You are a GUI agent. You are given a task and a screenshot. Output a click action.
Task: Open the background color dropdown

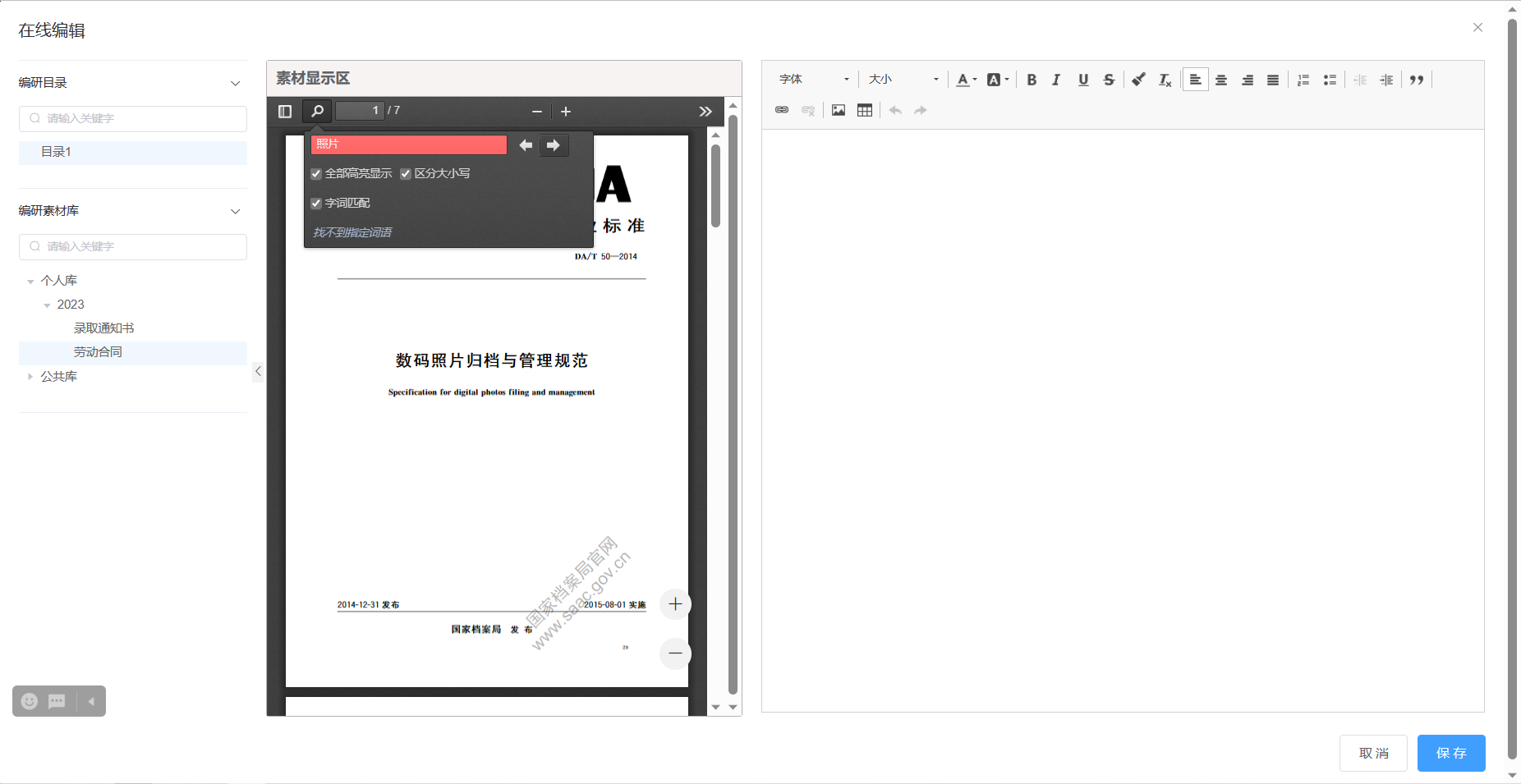[x=998, y=80]
